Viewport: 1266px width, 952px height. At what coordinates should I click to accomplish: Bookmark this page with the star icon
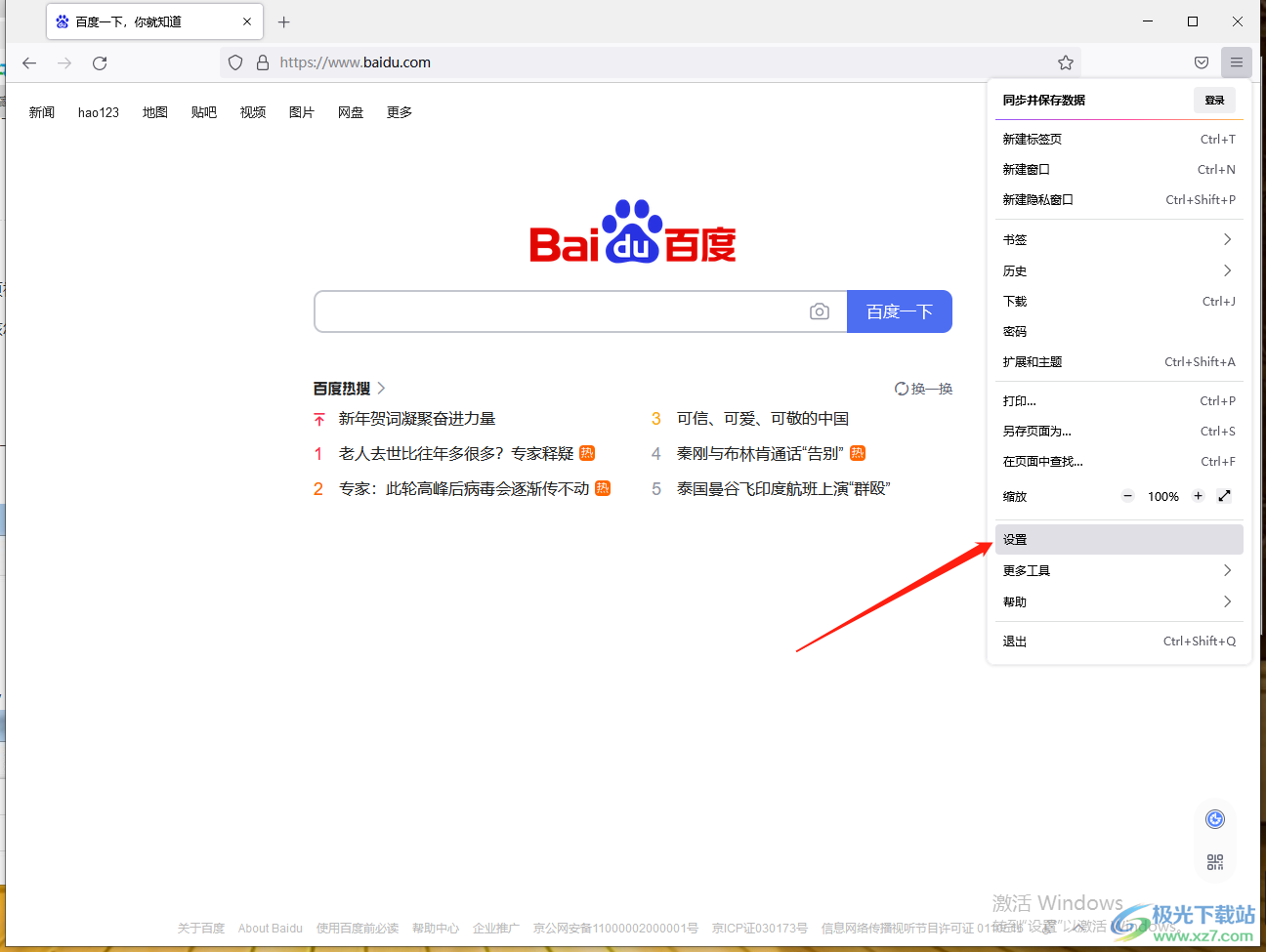[x=1066, y=62]
